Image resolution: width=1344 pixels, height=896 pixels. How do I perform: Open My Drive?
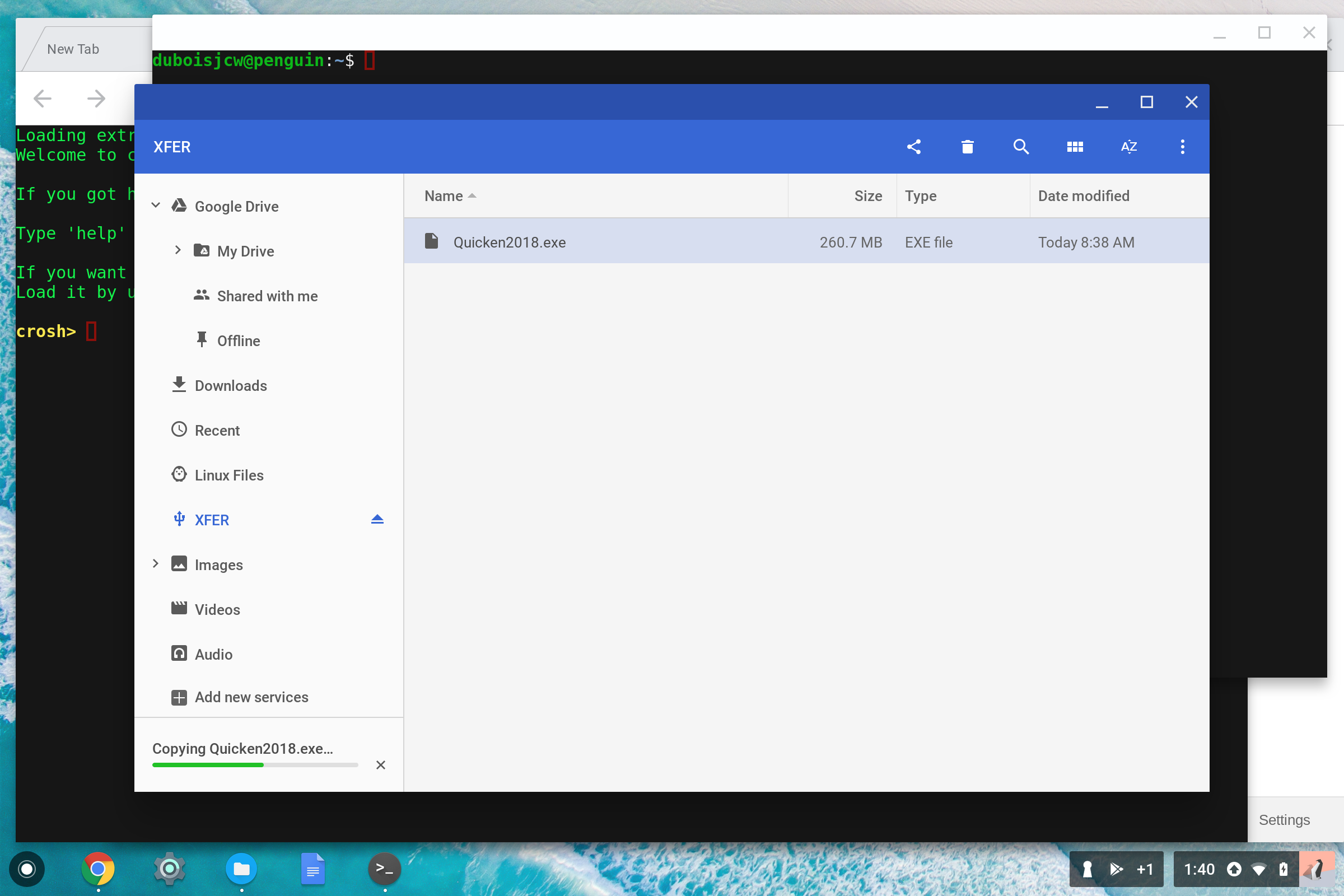coord(246,251)
